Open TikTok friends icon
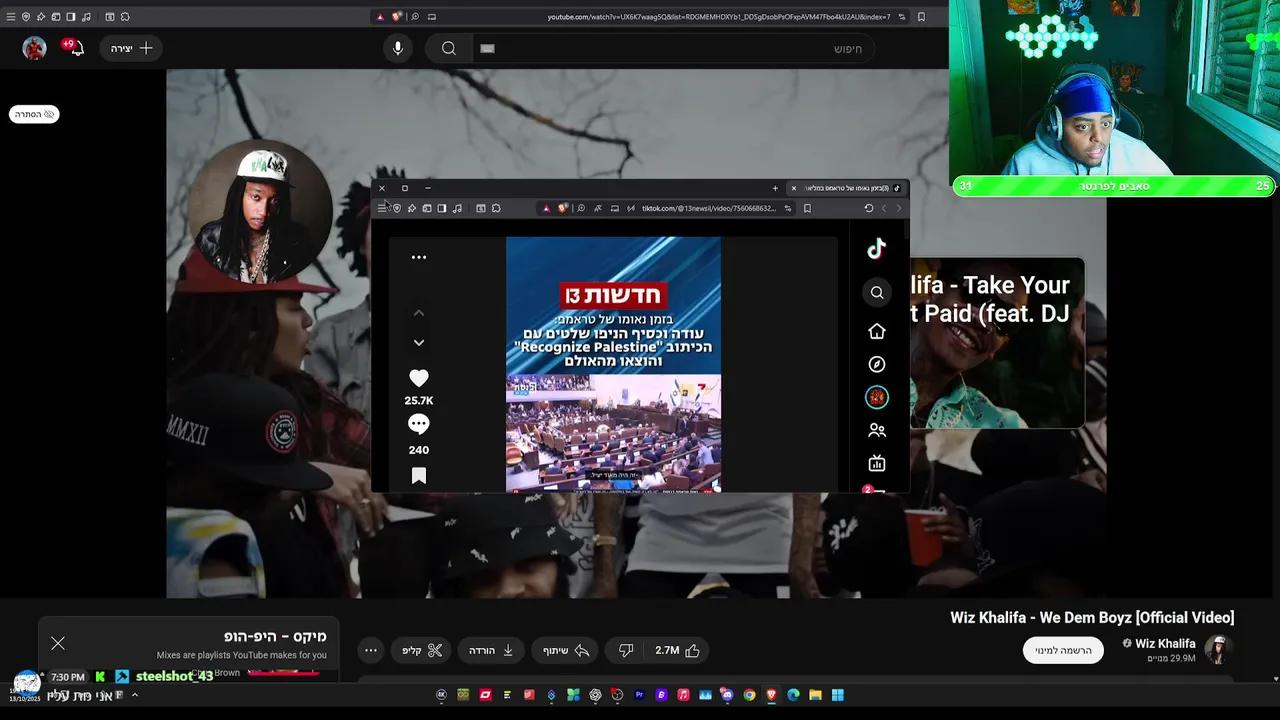This screenshot has width=1280, height=720. coord(877,430)
